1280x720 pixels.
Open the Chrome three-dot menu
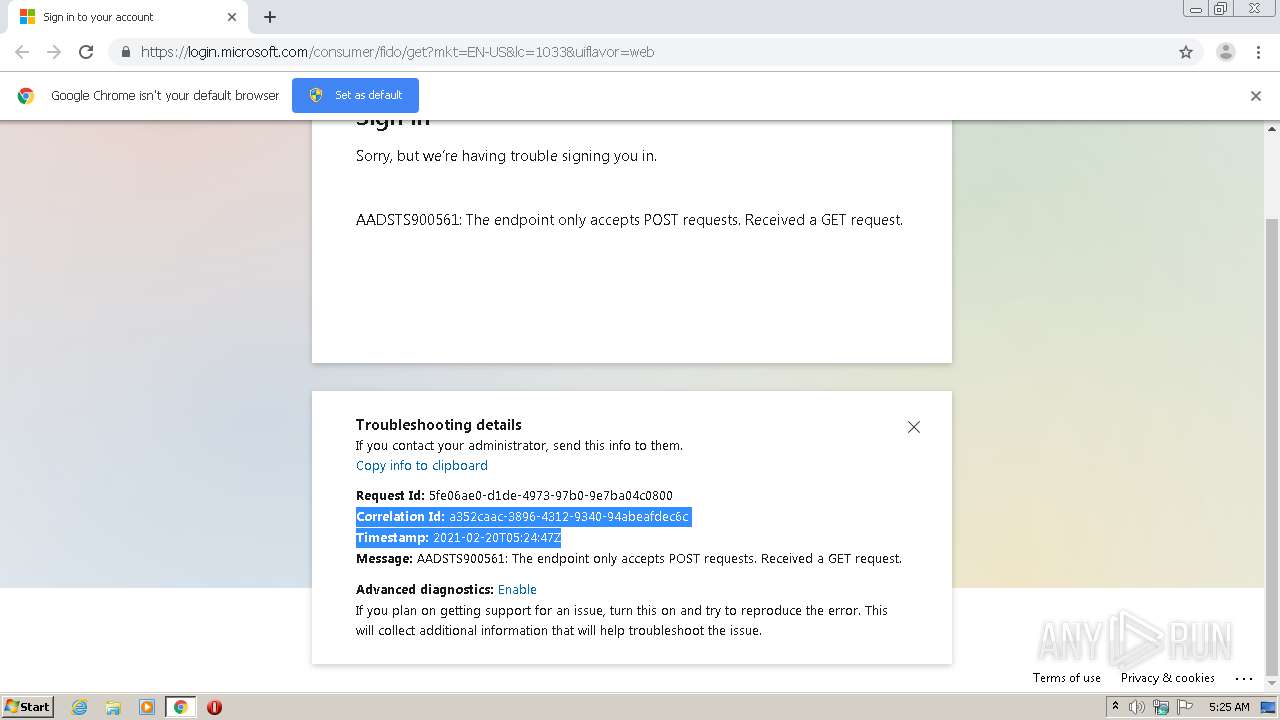[1258, 52]
